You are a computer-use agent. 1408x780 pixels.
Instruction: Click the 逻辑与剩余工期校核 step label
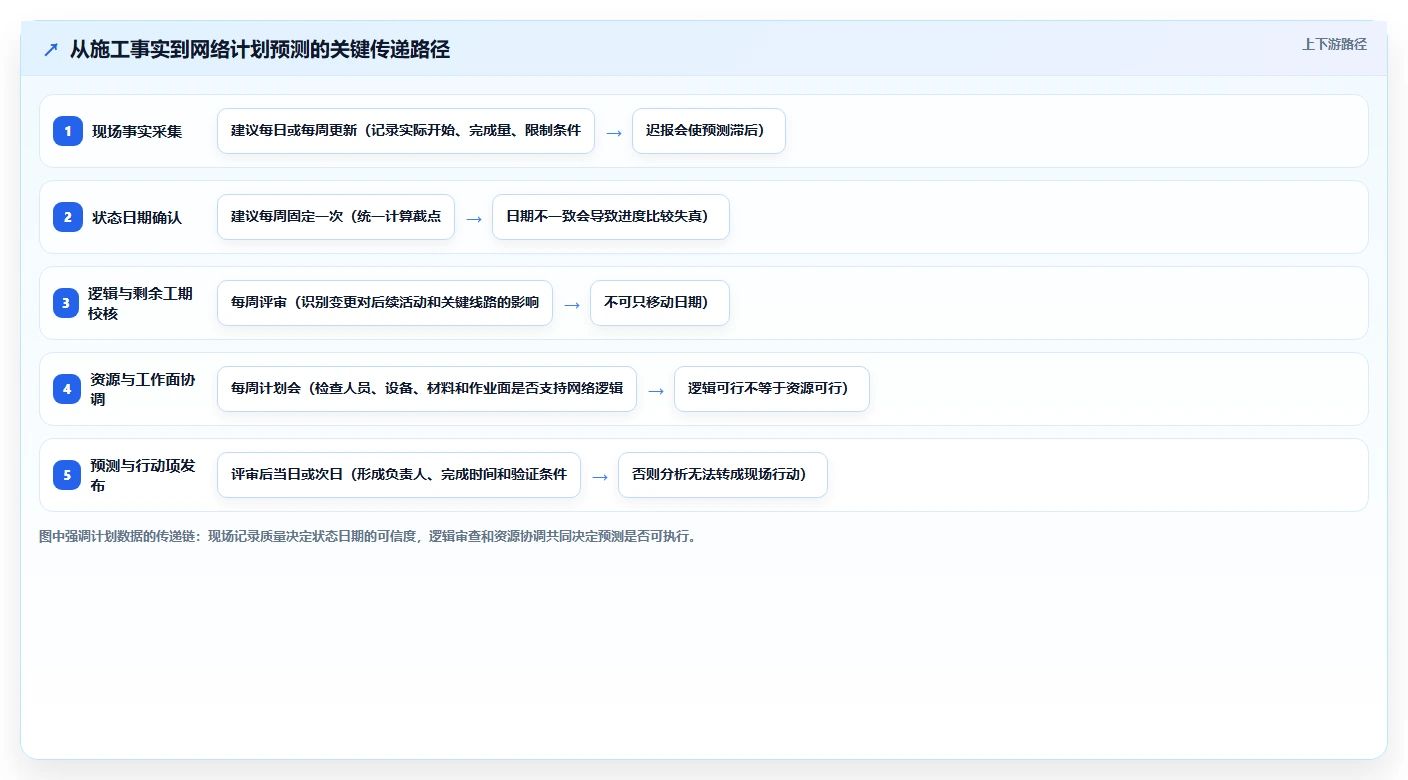click(x=140, y=303)
